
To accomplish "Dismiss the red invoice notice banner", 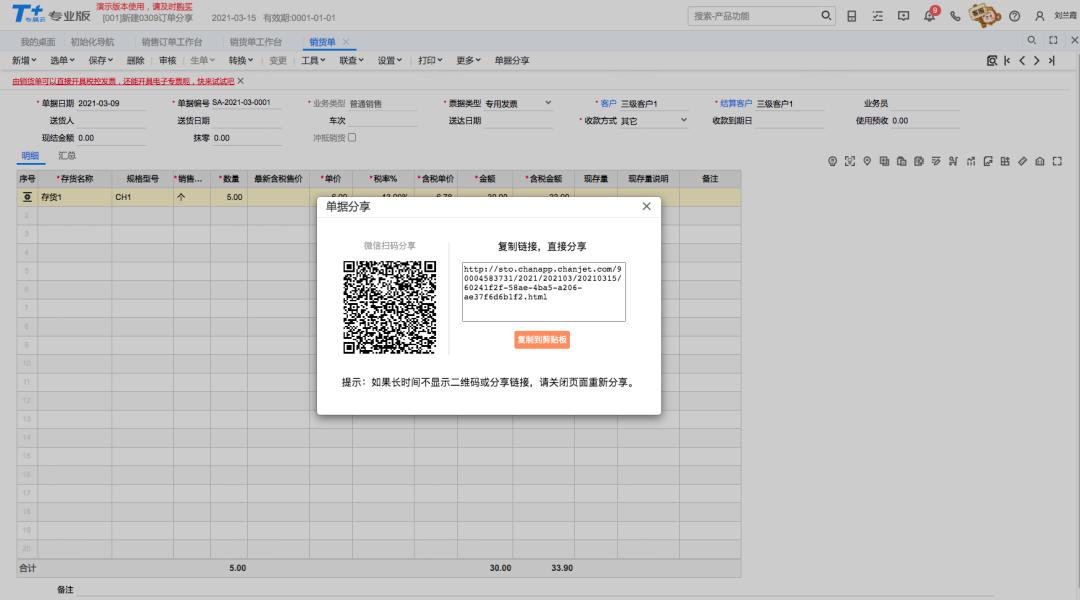I will (x=240, y=81).
